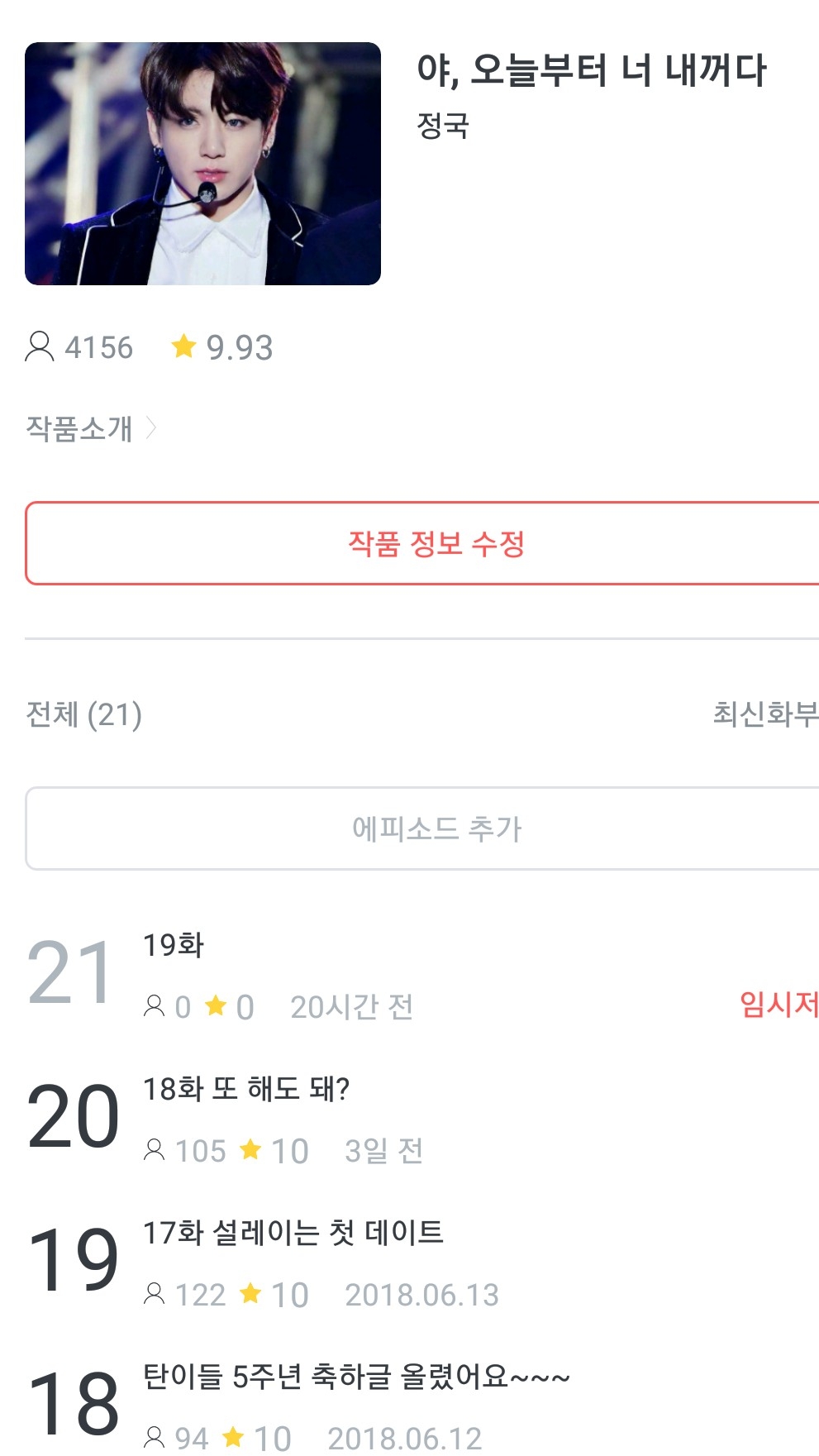The height and width of the screenshot is (1456, 819).
Task: Click the viewer icon under 19화
Action: (155, 1006)
